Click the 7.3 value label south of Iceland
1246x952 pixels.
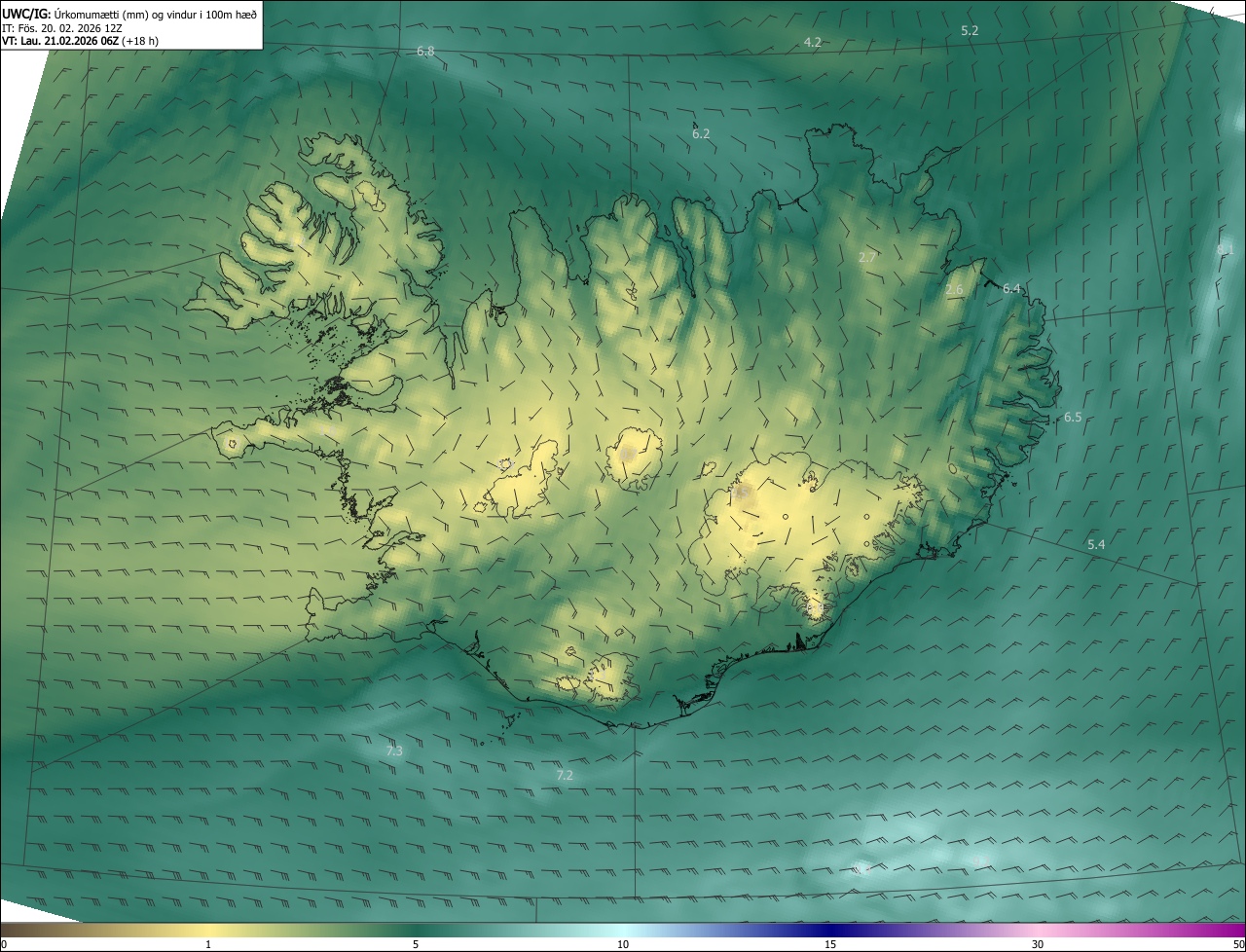[x=394, y=751]
